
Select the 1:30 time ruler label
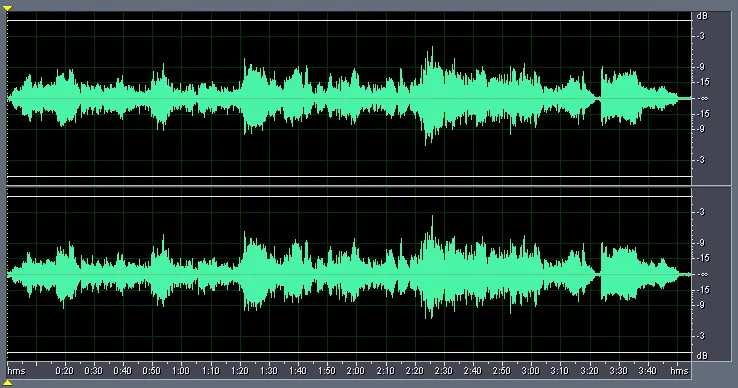[x=269, y=371]
